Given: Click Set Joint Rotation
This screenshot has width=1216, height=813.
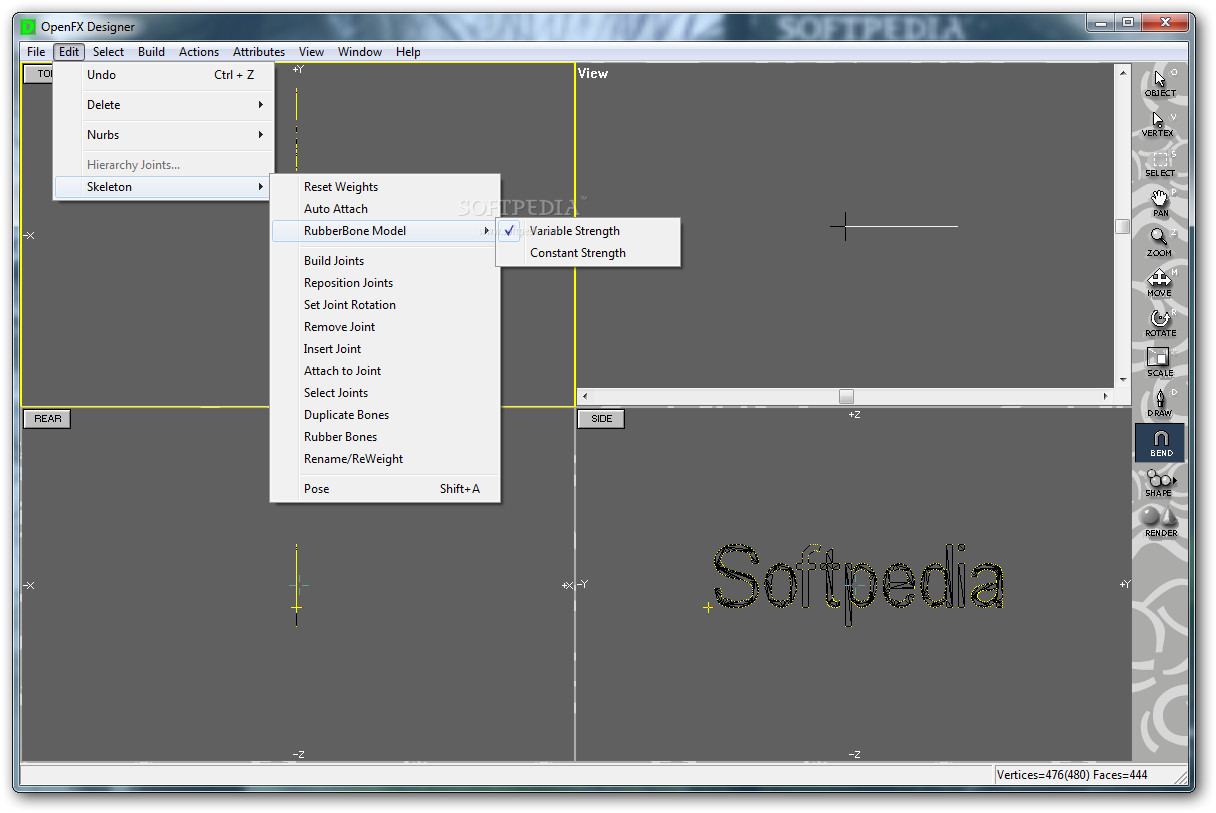Looking at the screenshot, I should pyautogui.click(x=385, y=305).
